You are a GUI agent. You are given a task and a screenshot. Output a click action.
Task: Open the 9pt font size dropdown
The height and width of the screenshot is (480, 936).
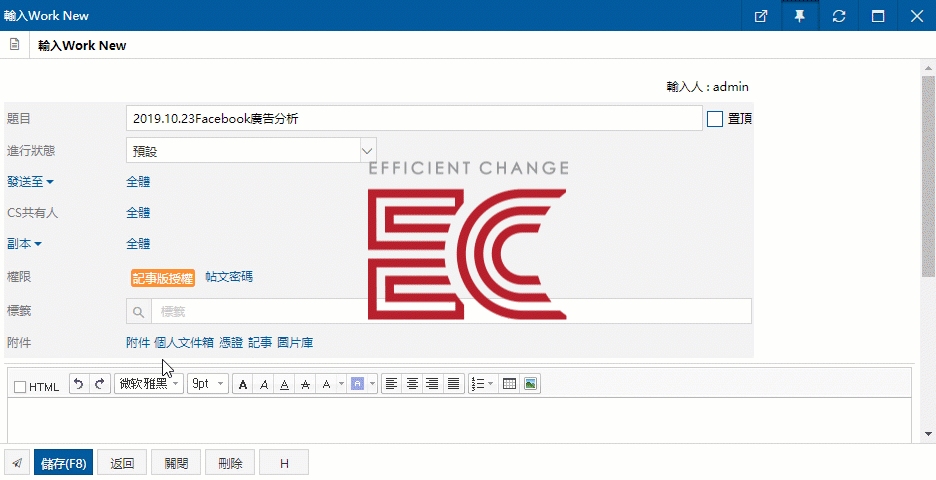click(x=208, y=384)
